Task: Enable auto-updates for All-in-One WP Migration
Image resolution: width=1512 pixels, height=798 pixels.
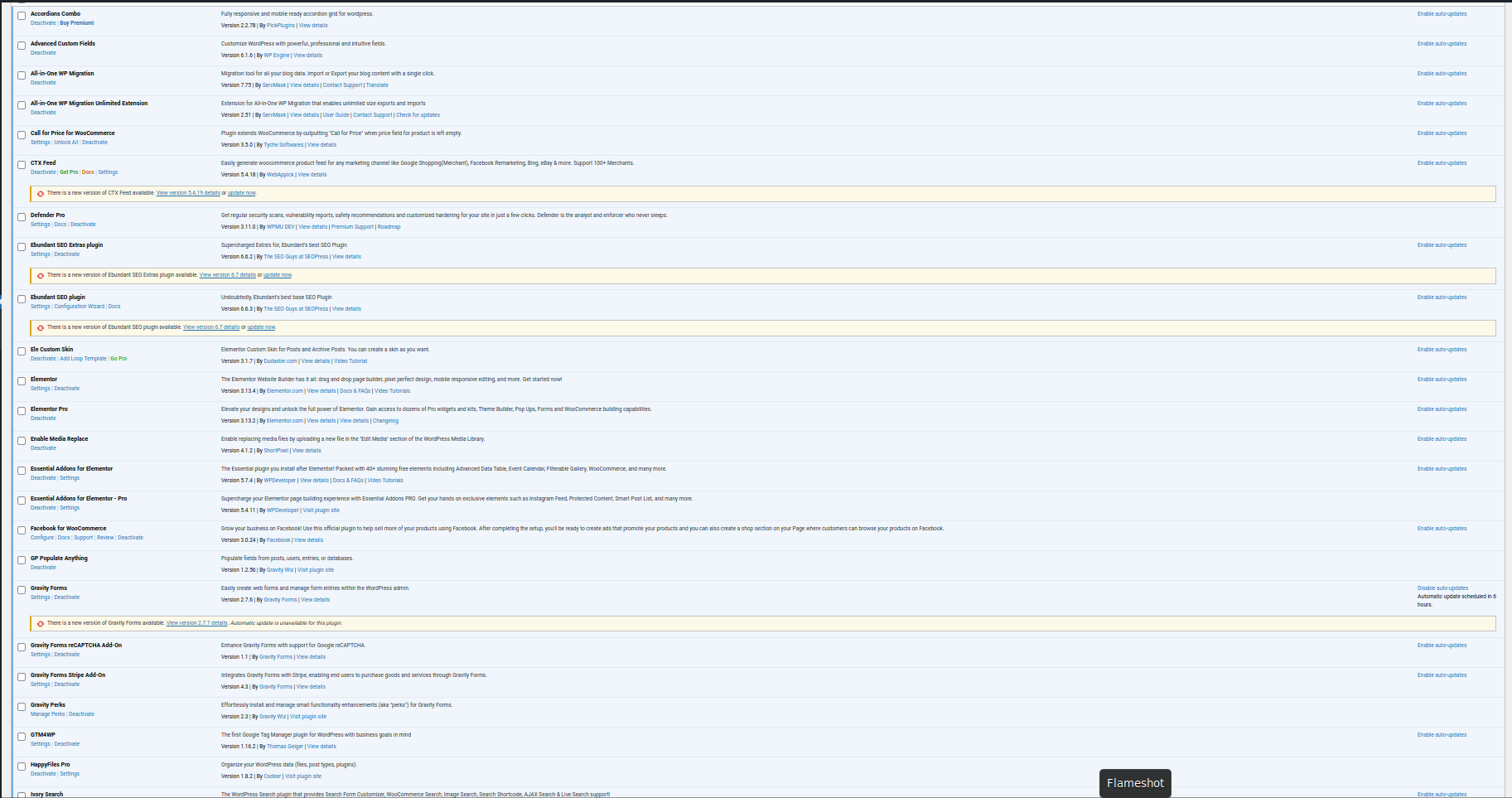Action: pyautogui.click(x=1442, y=74)
